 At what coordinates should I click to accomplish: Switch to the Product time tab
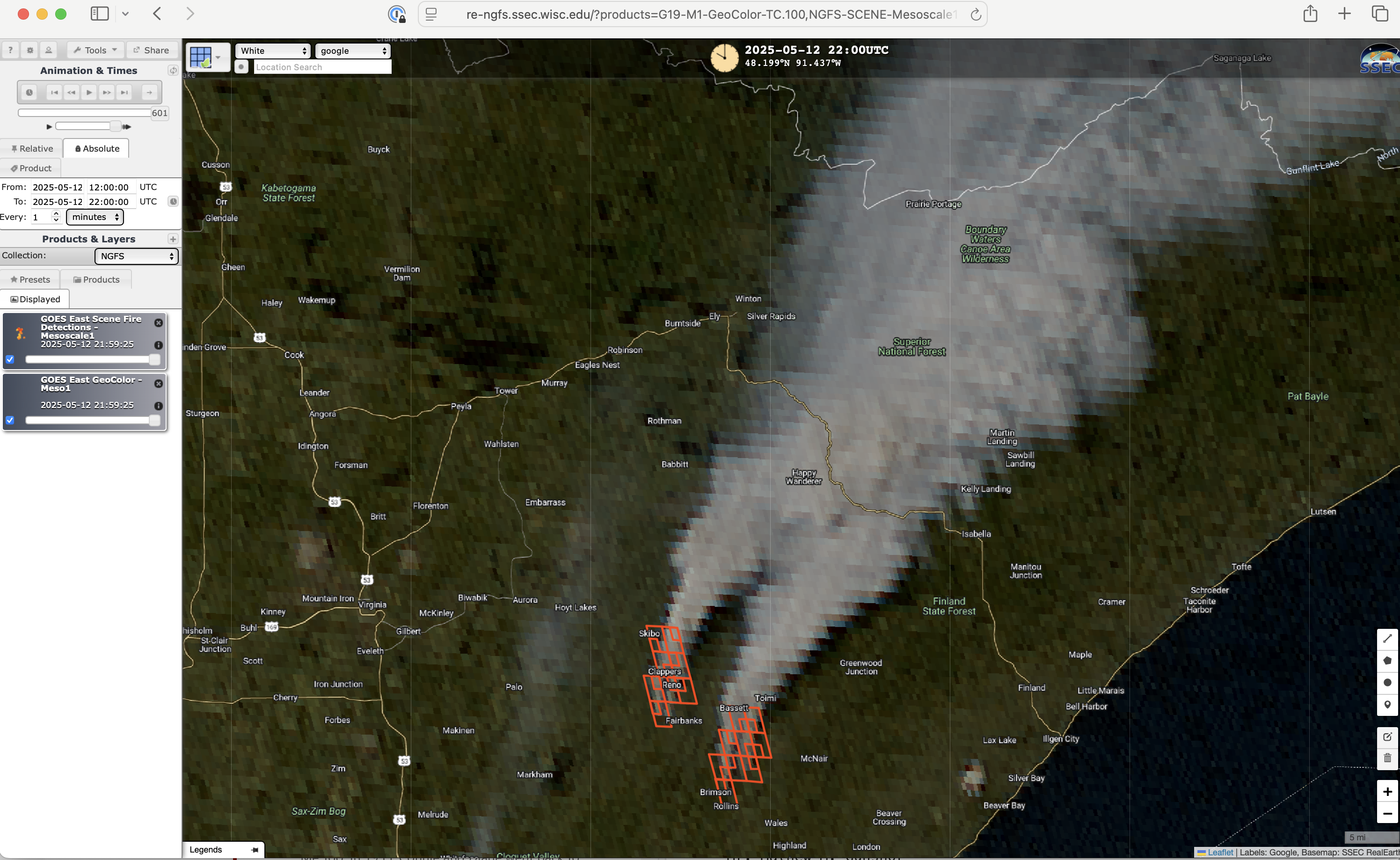31,168
